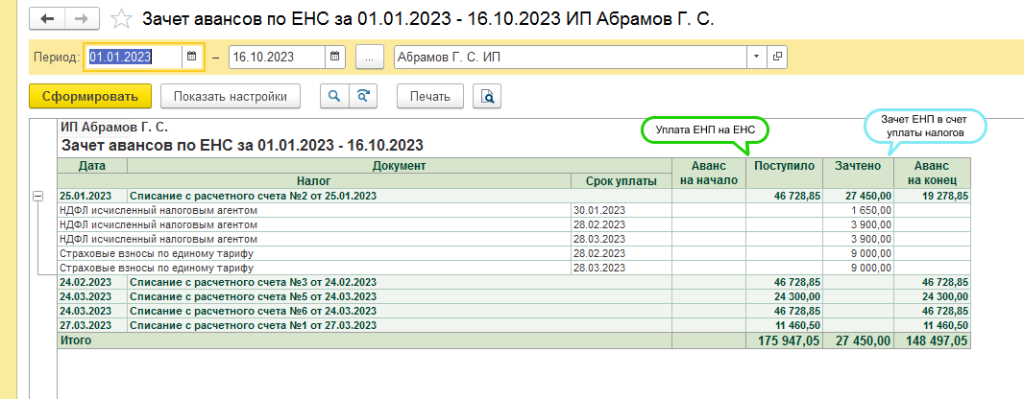Click the start date field 01.01.2023
This screenshot has width=1024, height=399.
click(135, 57)
